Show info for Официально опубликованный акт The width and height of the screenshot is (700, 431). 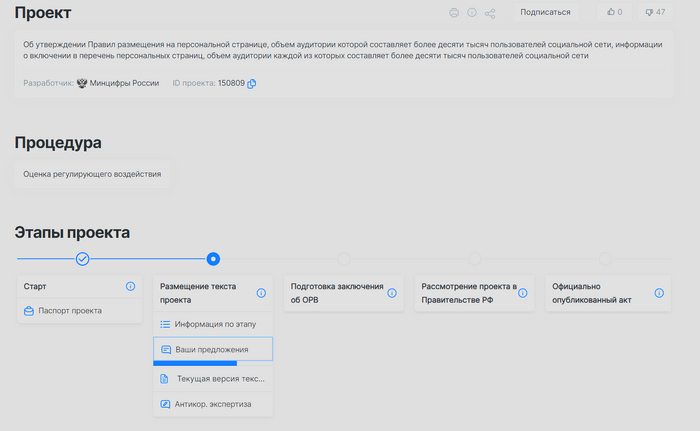coord(659,293)
